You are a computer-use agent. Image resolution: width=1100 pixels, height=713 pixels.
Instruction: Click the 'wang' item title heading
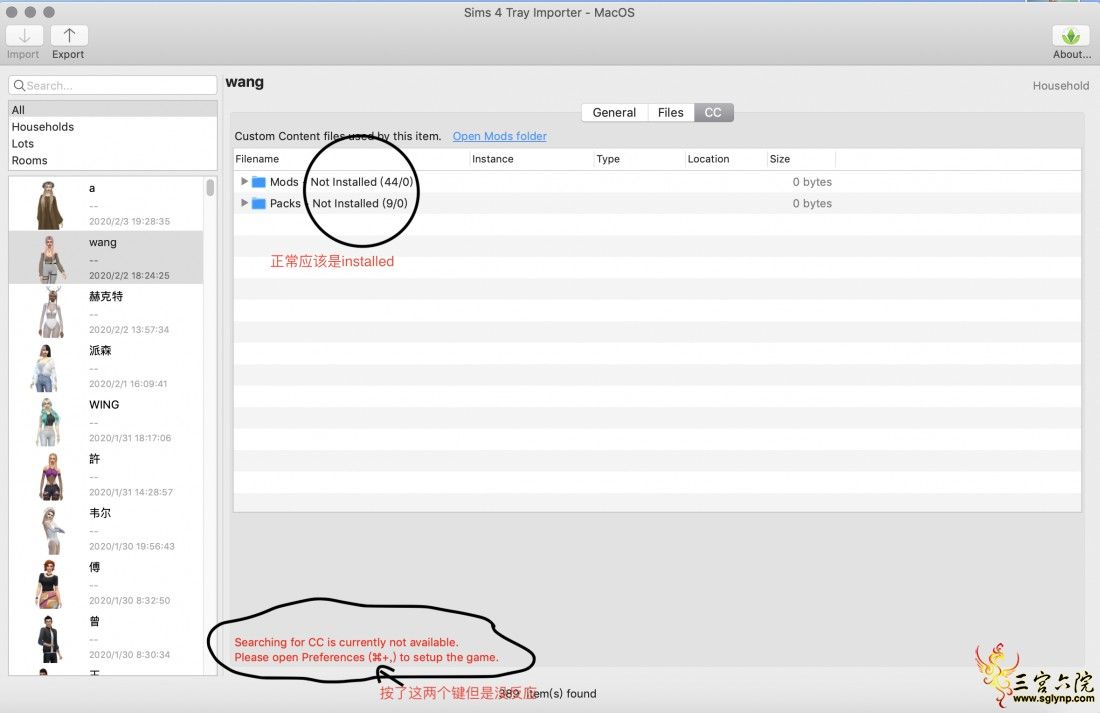tap(245, 82)
